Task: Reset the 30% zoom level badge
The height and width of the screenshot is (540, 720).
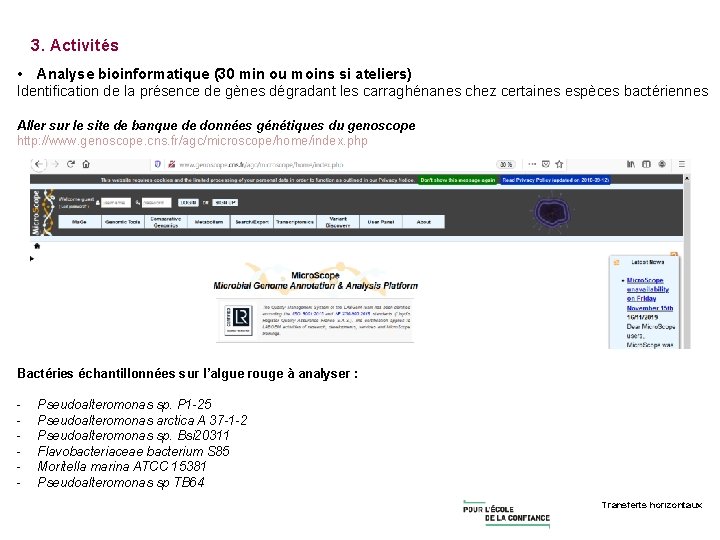Action: point(506,164)
